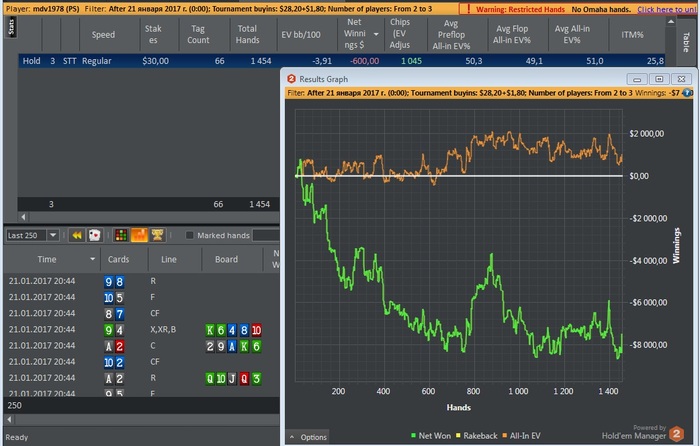Click the 'Click here to unl' link

(668, 9)
